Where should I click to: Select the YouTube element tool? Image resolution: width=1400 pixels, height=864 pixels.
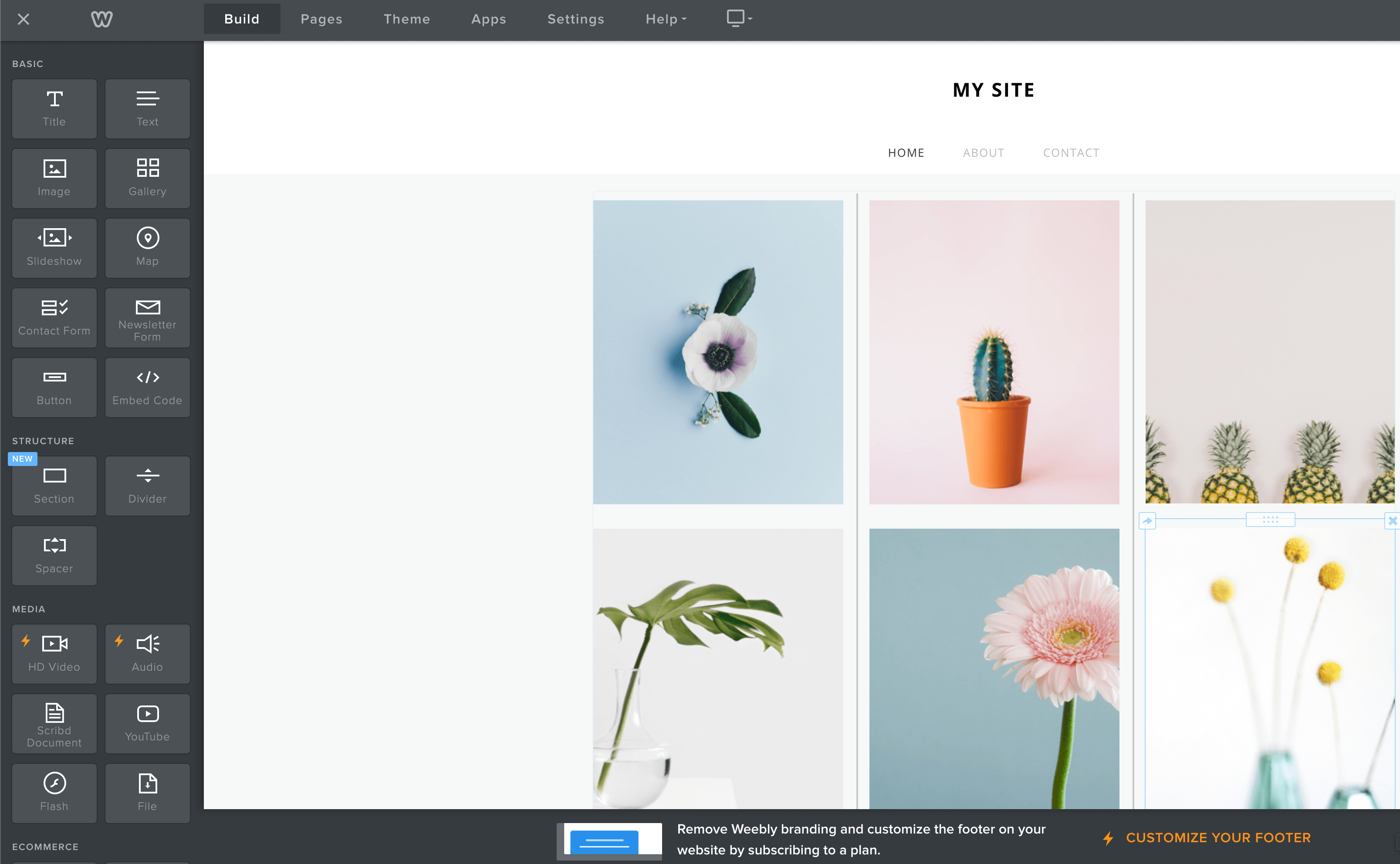[147, 720]
